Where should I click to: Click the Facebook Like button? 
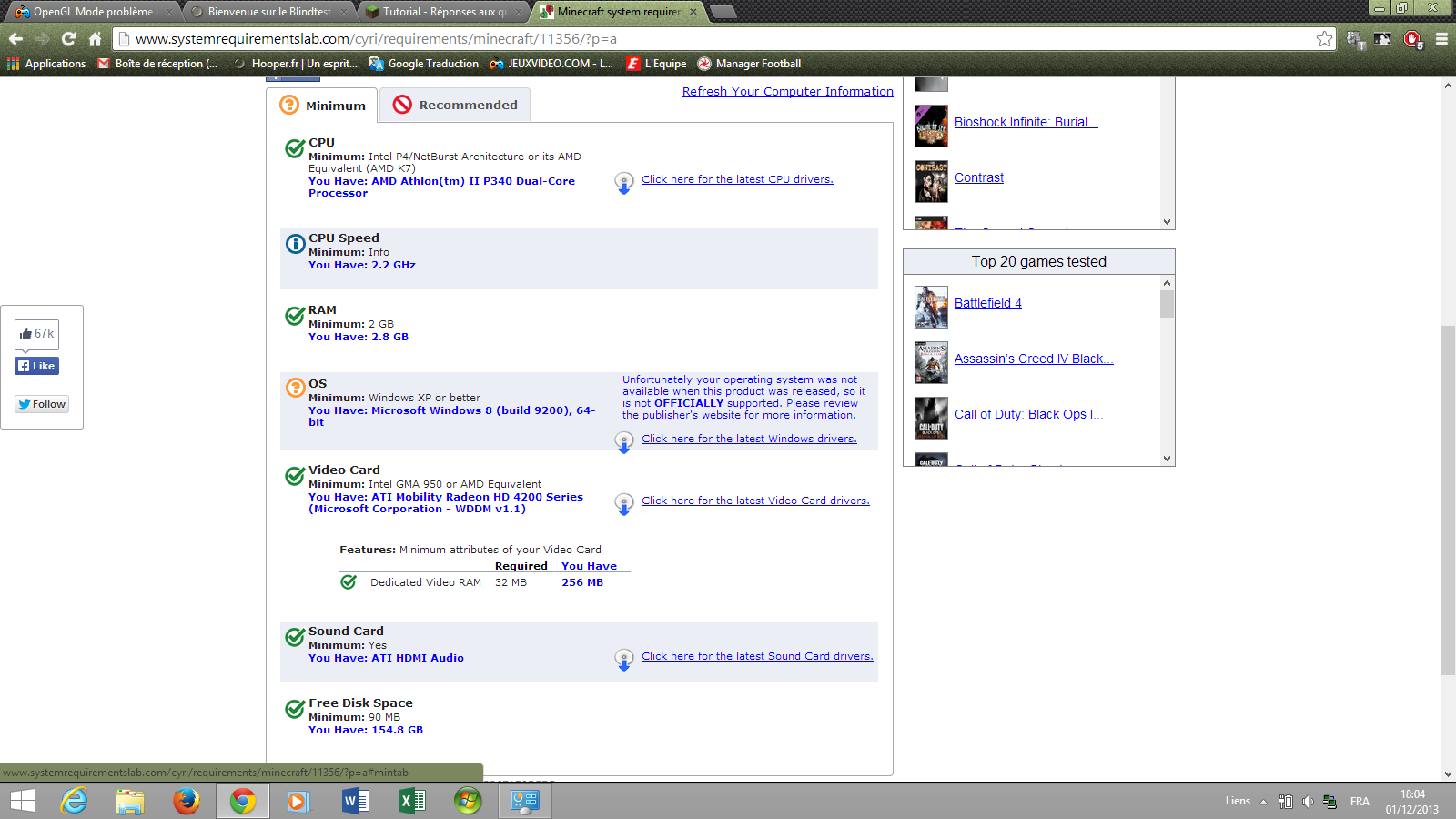click(x=37, y=366)
